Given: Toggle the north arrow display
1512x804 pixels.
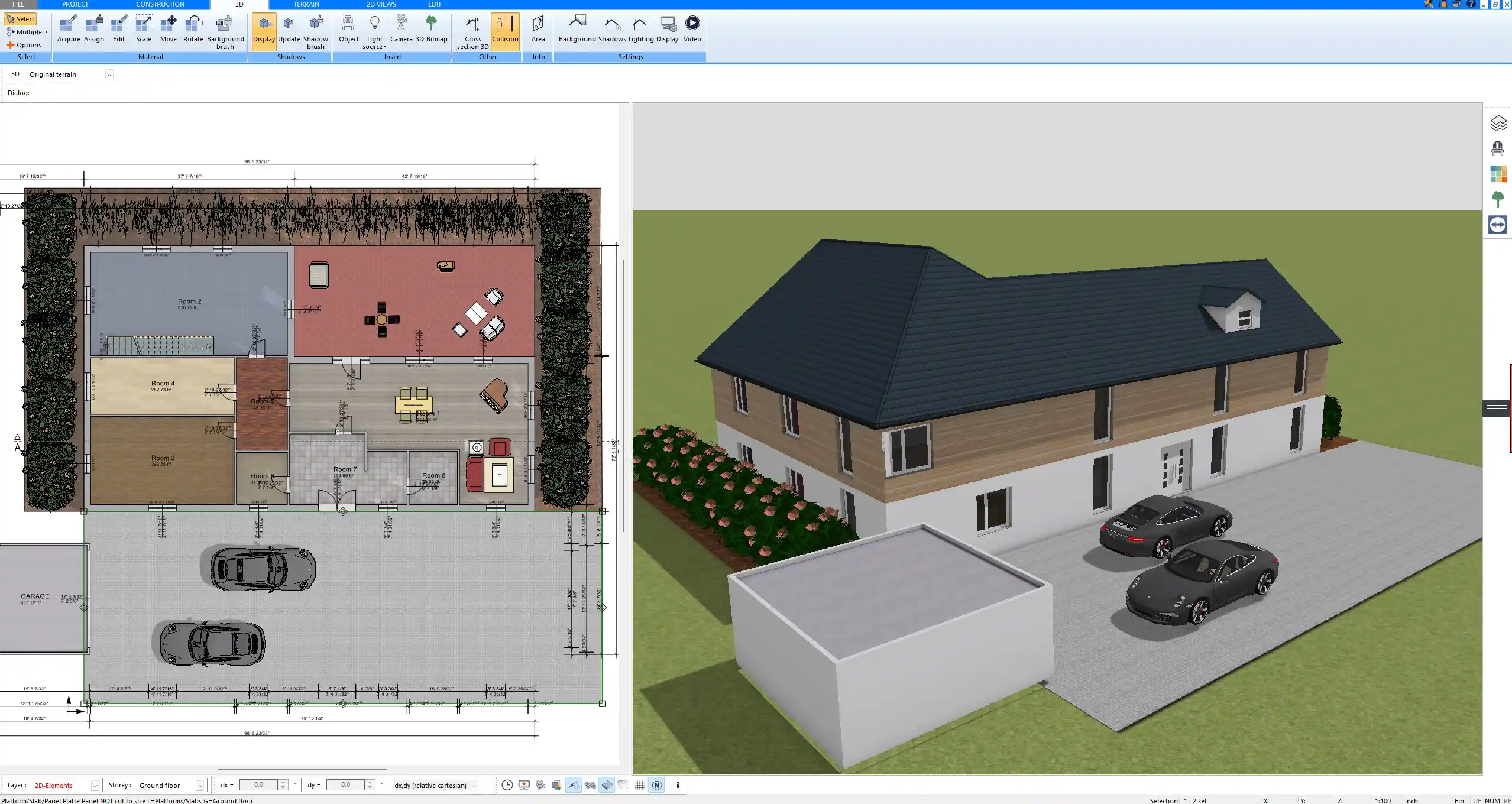Looking at the screenshot, I should tap(656, 785).
